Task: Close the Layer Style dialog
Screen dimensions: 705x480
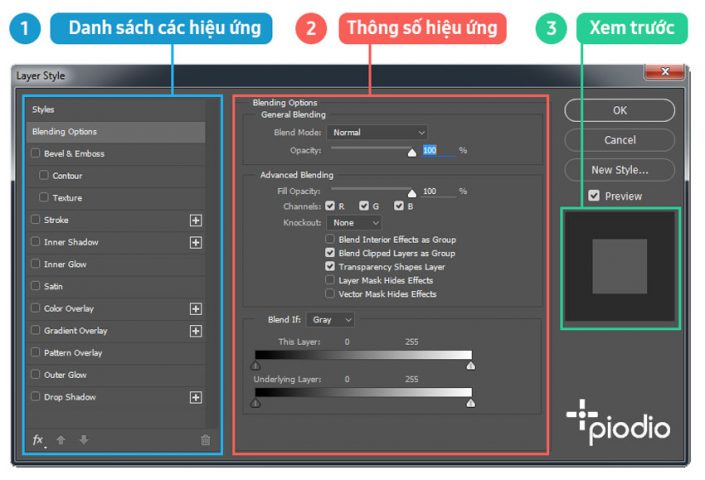Action: pyautogui.click(x=665, y=71)
